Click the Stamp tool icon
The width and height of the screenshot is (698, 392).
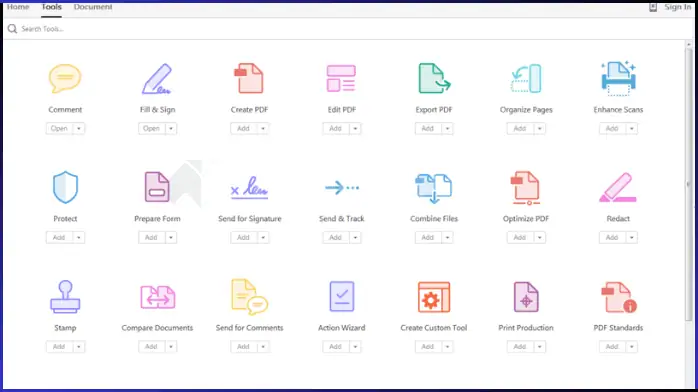click(x=65, y=296)
